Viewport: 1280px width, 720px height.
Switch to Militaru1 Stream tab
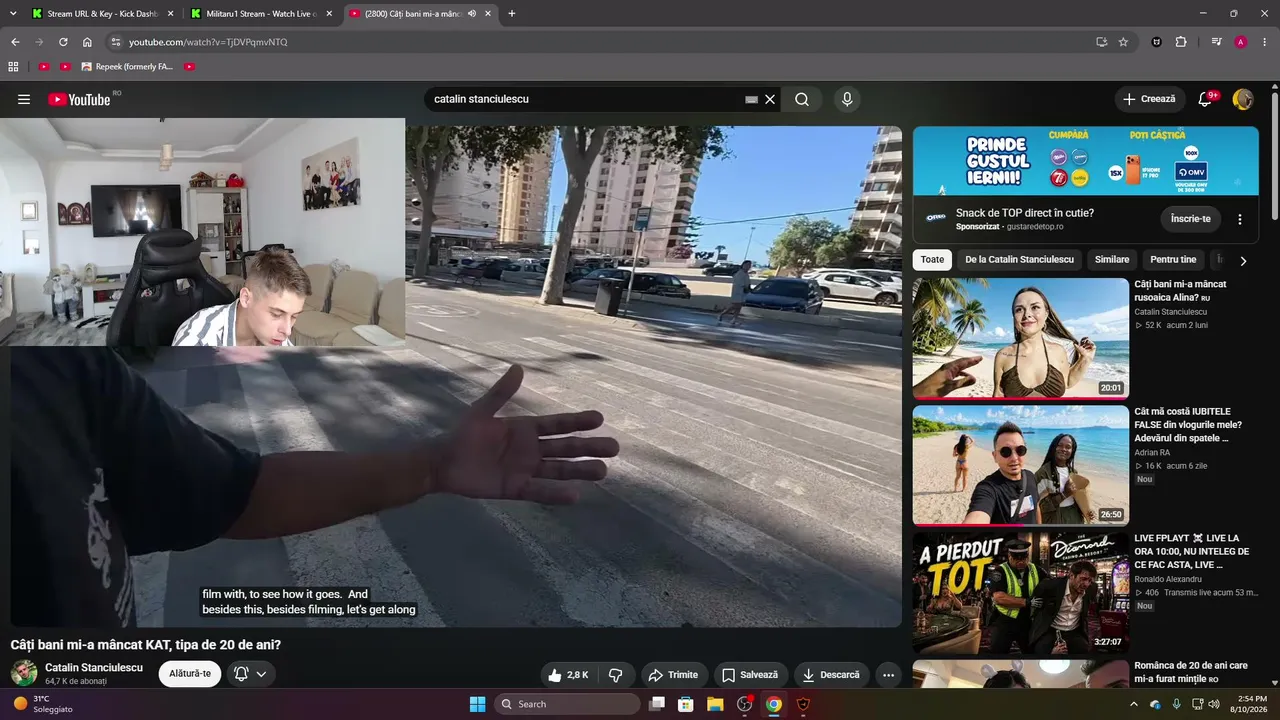pos(262,13)
